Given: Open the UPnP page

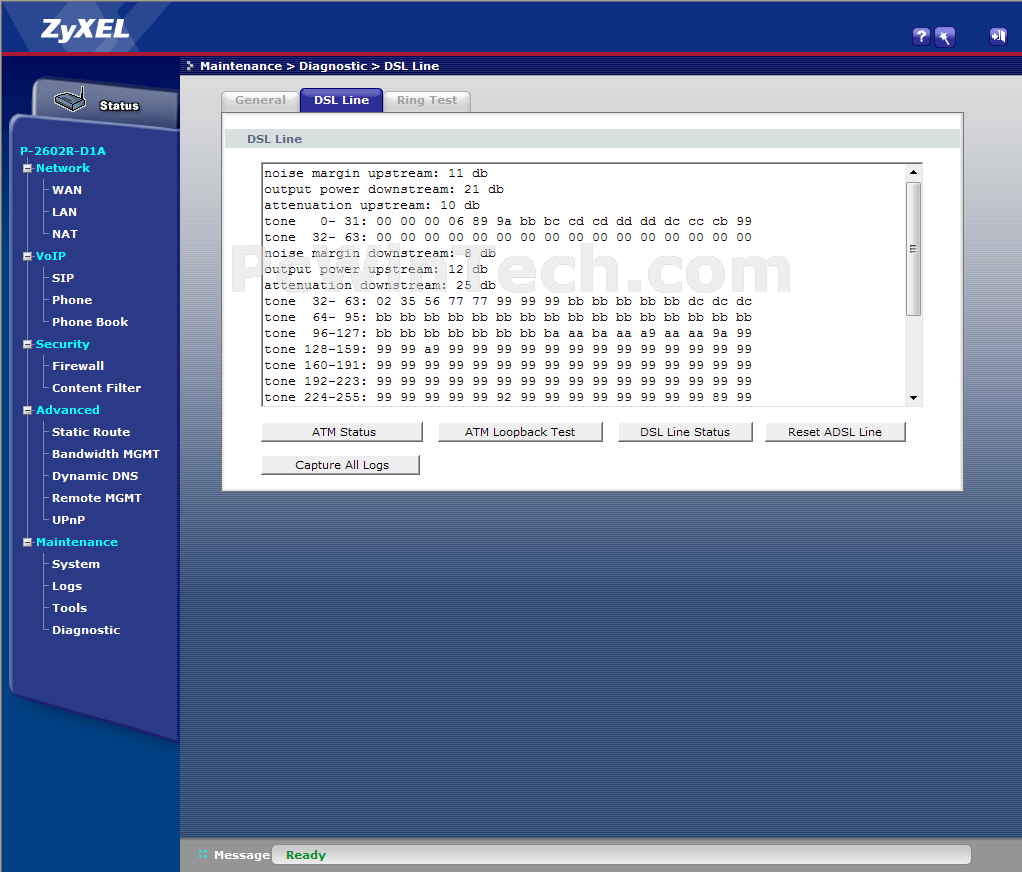Looking at the screenshot, I should [68, 520].
